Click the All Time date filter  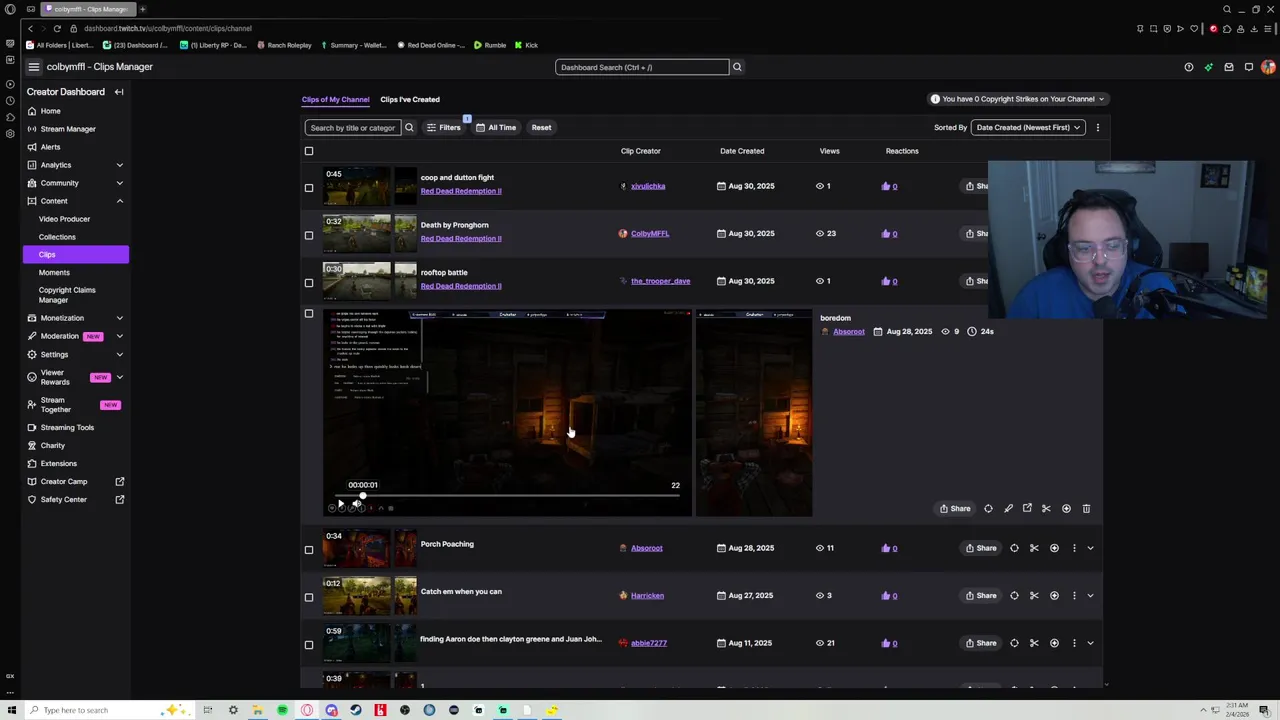point(496,127)
